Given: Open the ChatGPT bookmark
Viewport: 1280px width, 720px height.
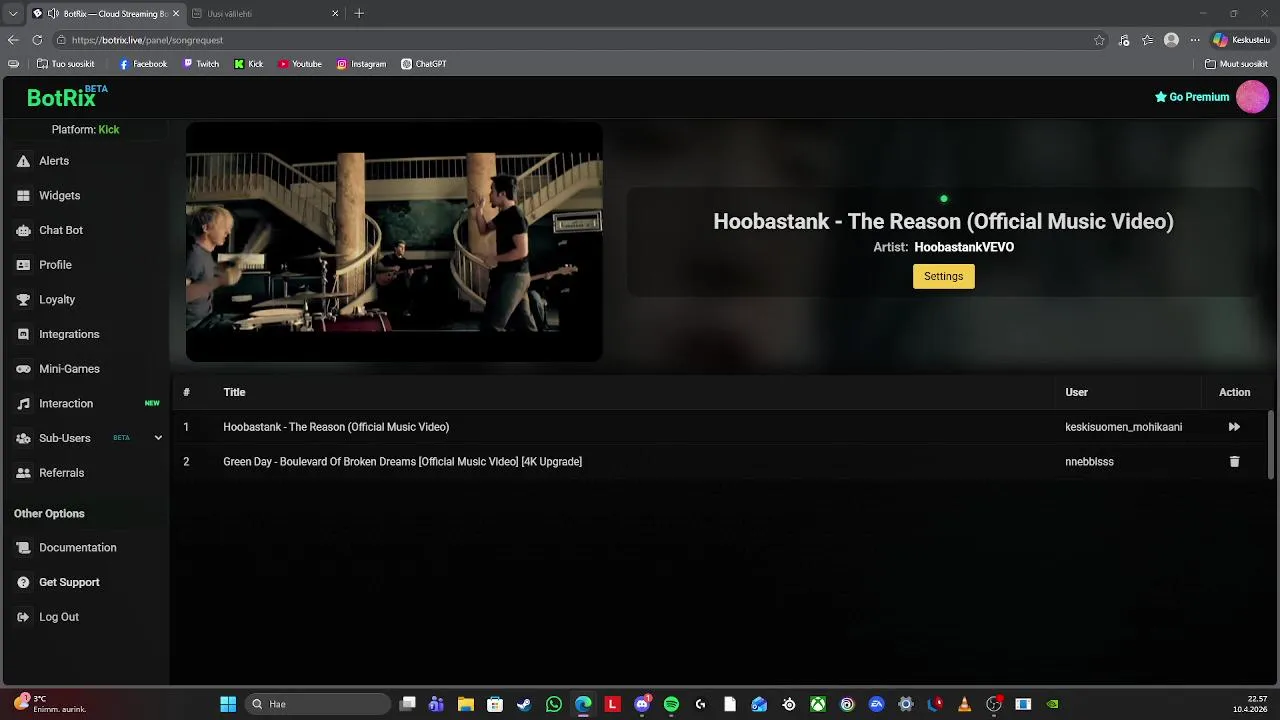Looking at the screenshot, I should tap(424, 64).
